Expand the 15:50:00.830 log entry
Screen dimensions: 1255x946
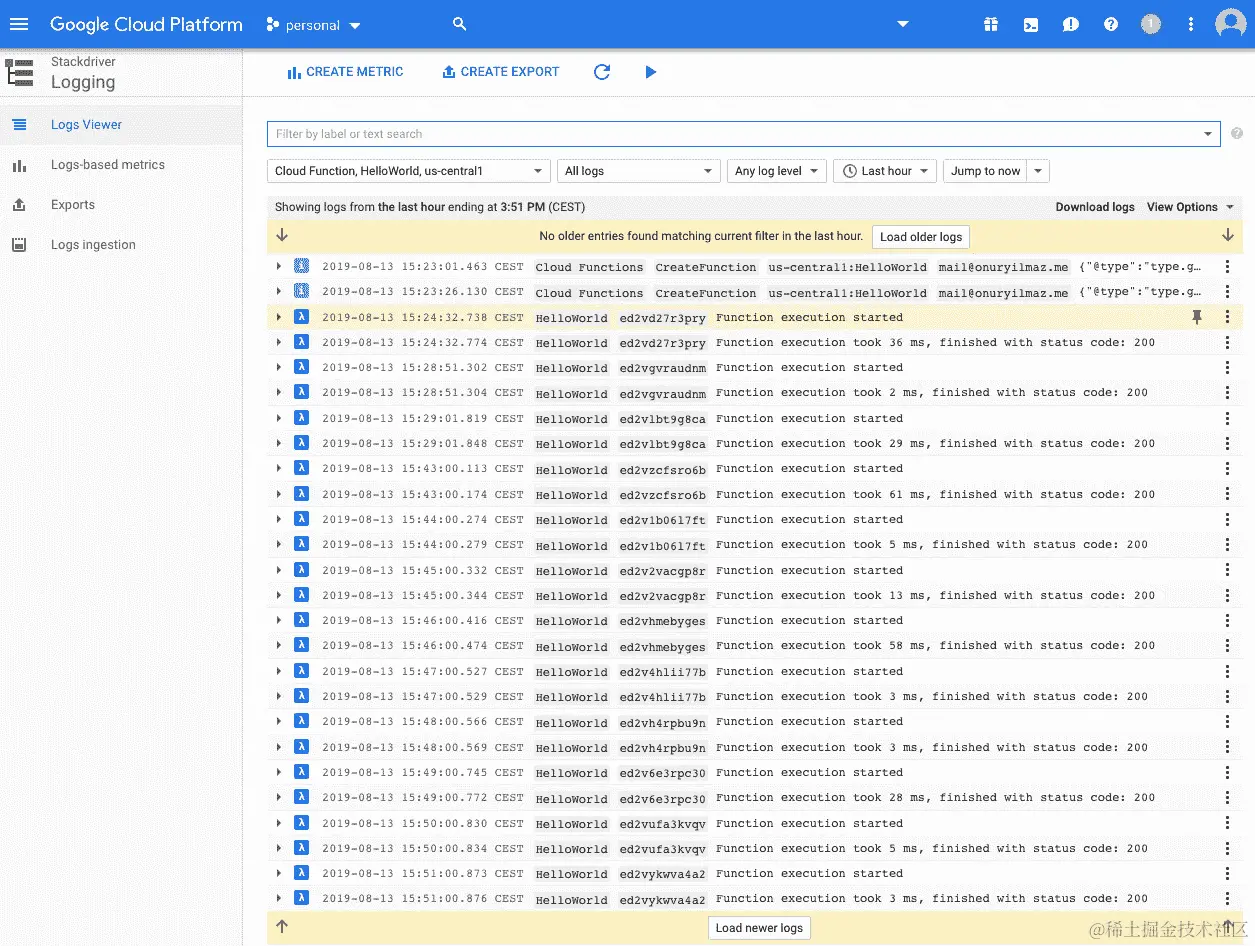[x=279, y=823]
